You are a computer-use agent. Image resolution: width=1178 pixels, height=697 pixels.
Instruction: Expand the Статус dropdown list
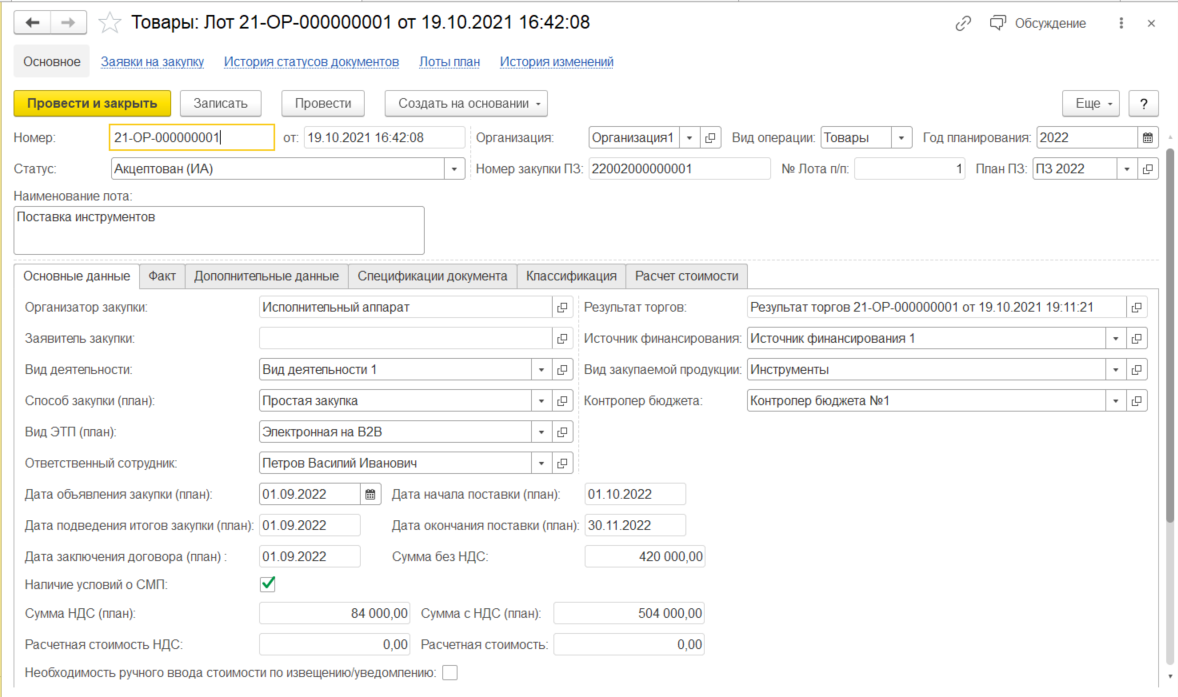pos(455,169)
